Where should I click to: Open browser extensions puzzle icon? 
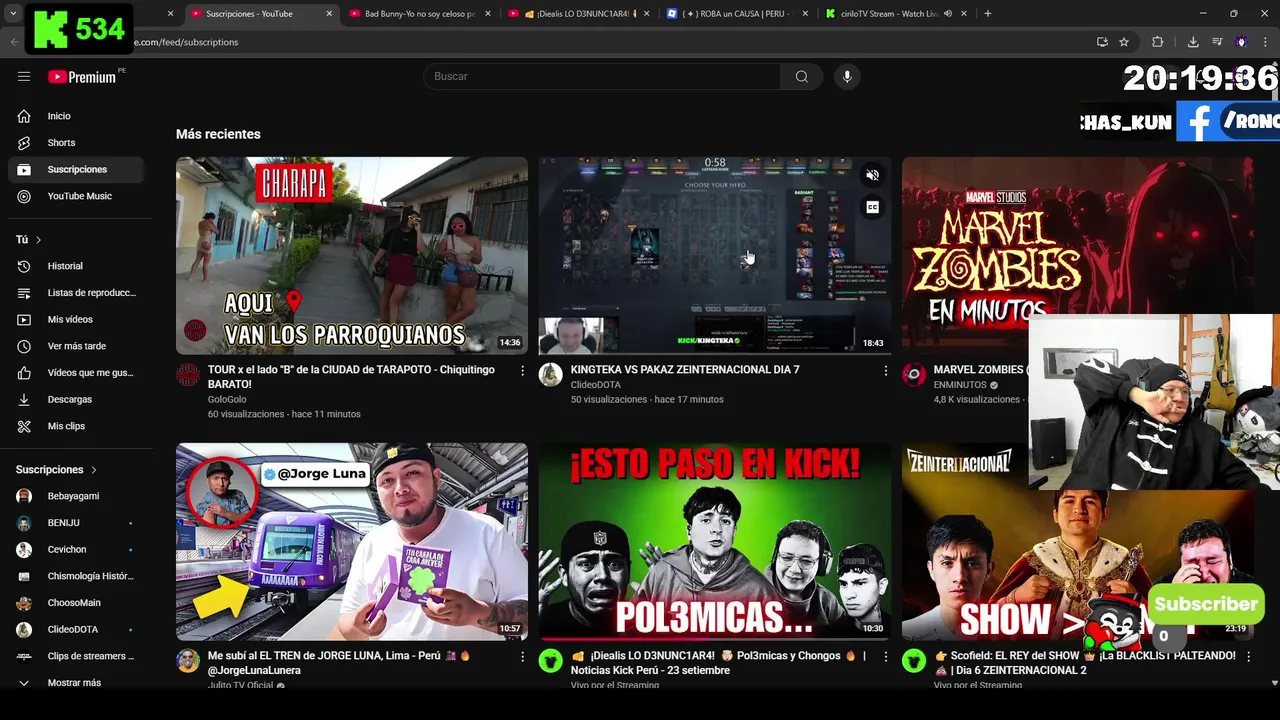[x=1158, y=42]
